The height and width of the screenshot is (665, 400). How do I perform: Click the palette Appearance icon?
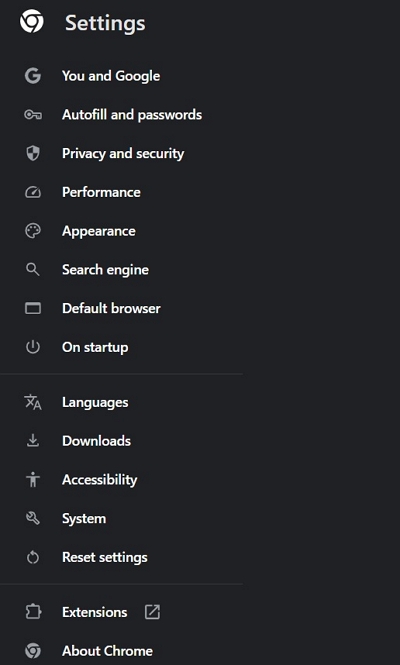pyautogui.click(x=33, y=231)
